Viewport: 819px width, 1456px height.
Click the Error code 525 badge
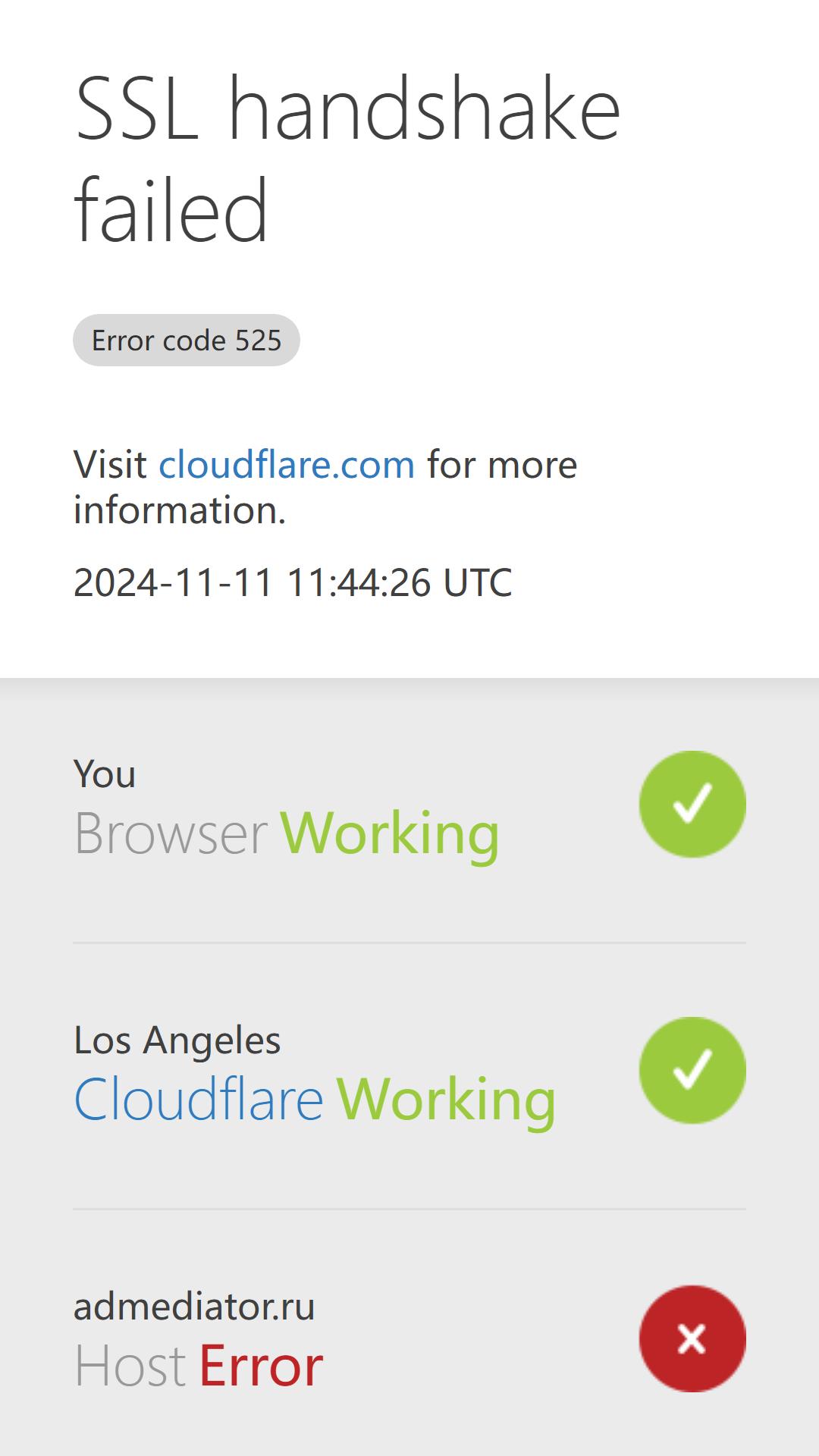[x=187, y=340]
